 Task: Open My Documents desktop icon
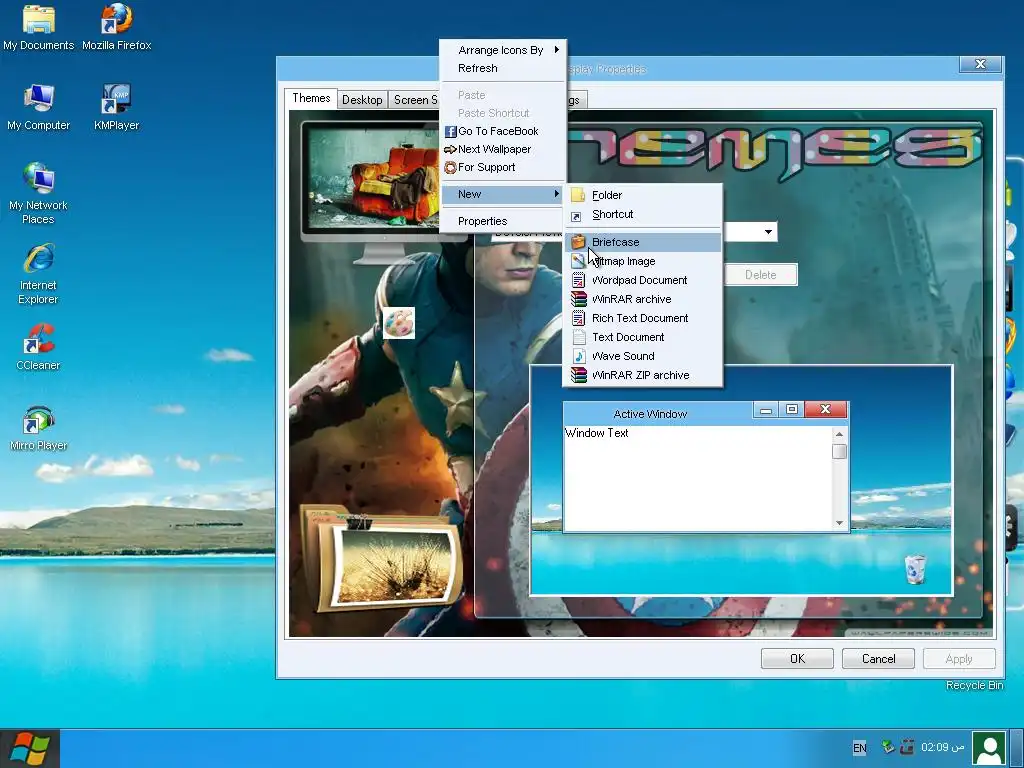(x=39, y=27)
